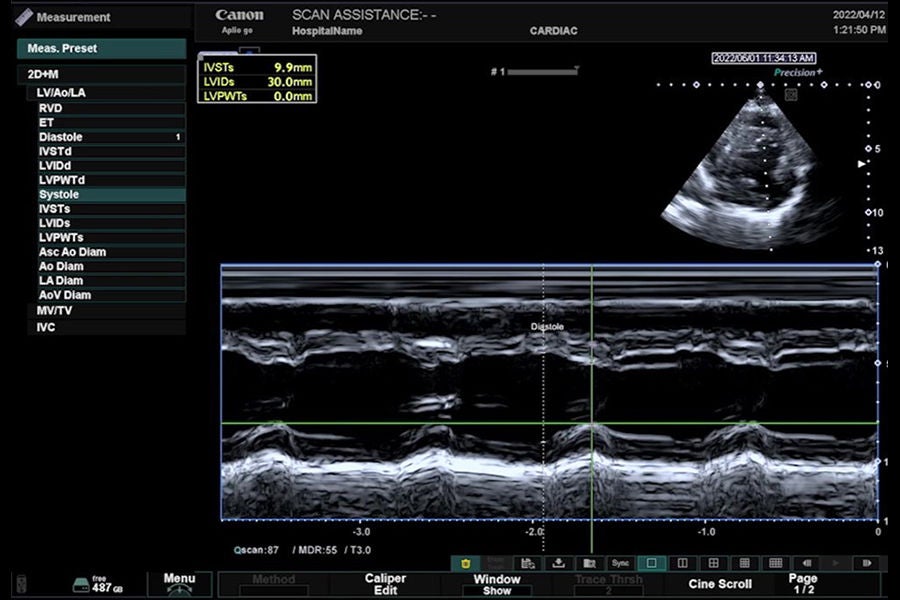The image size is (900, 600).
Task: Collapse the LV/Ao/LA measurement group
Action: (x=106, y=92)
